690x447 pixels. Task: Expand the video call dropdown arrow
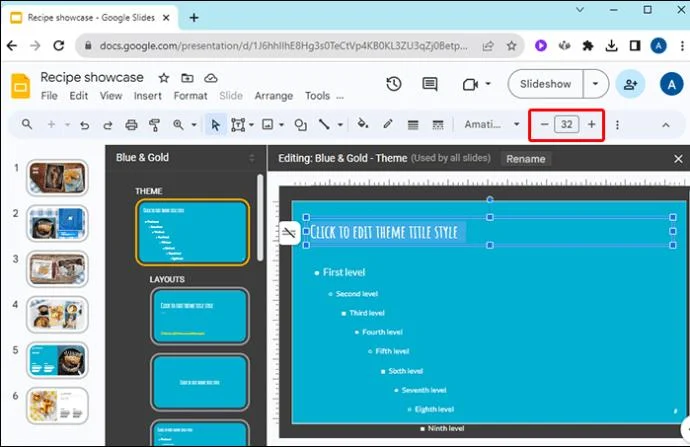coord(488,84)
